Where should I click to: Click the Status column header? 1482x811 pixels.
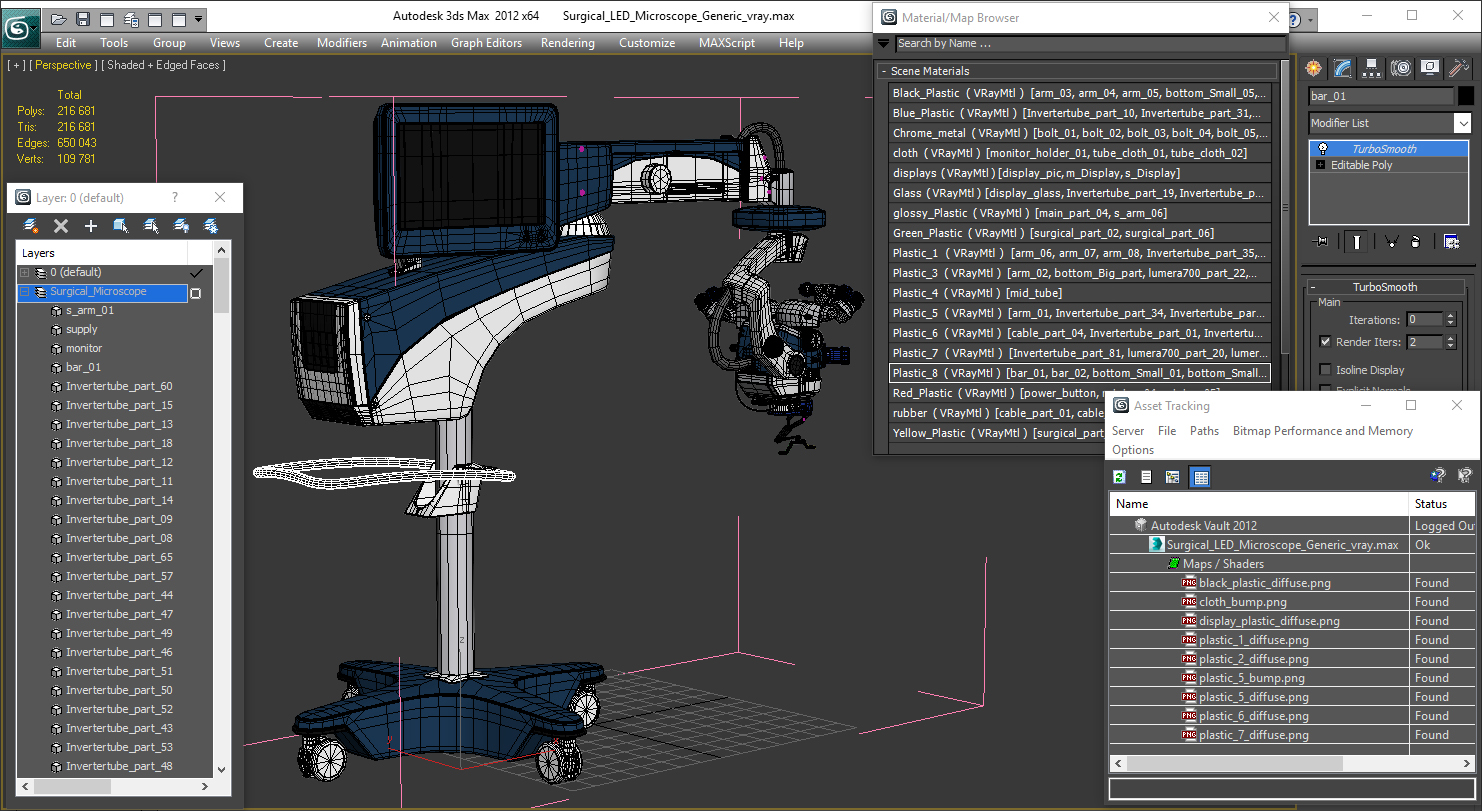pos(1442,504)
